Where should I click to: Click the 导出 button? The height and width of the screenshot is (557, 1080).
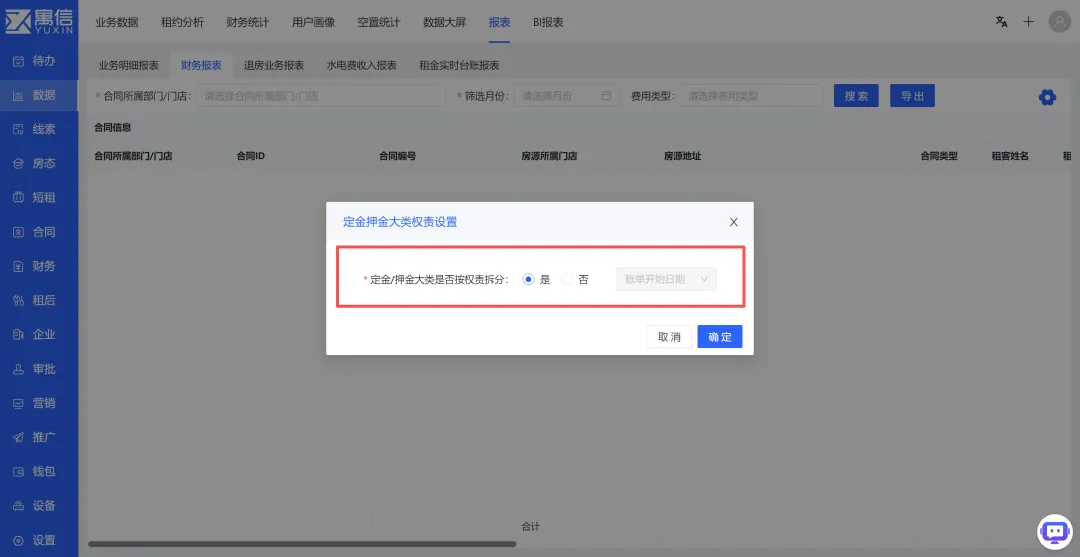tap(912, 96)
